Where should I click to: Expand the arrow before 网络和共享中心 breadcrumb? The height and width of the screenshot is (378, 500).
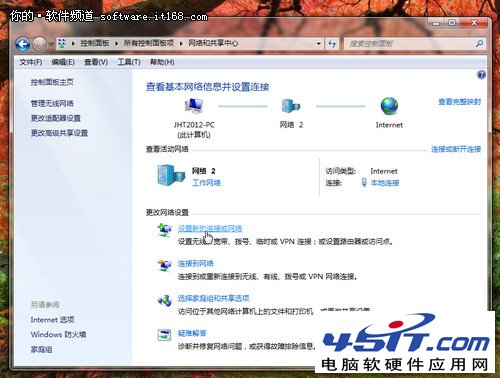pyautogui.click(x=181, y=43)
